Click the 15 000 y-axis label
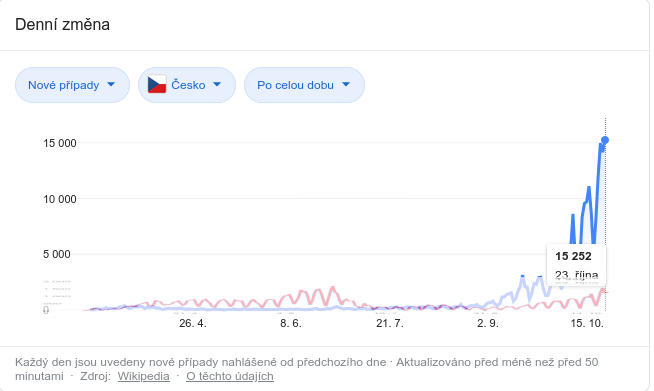This screenshot has width=654, height=391. (x=60, y=144)
